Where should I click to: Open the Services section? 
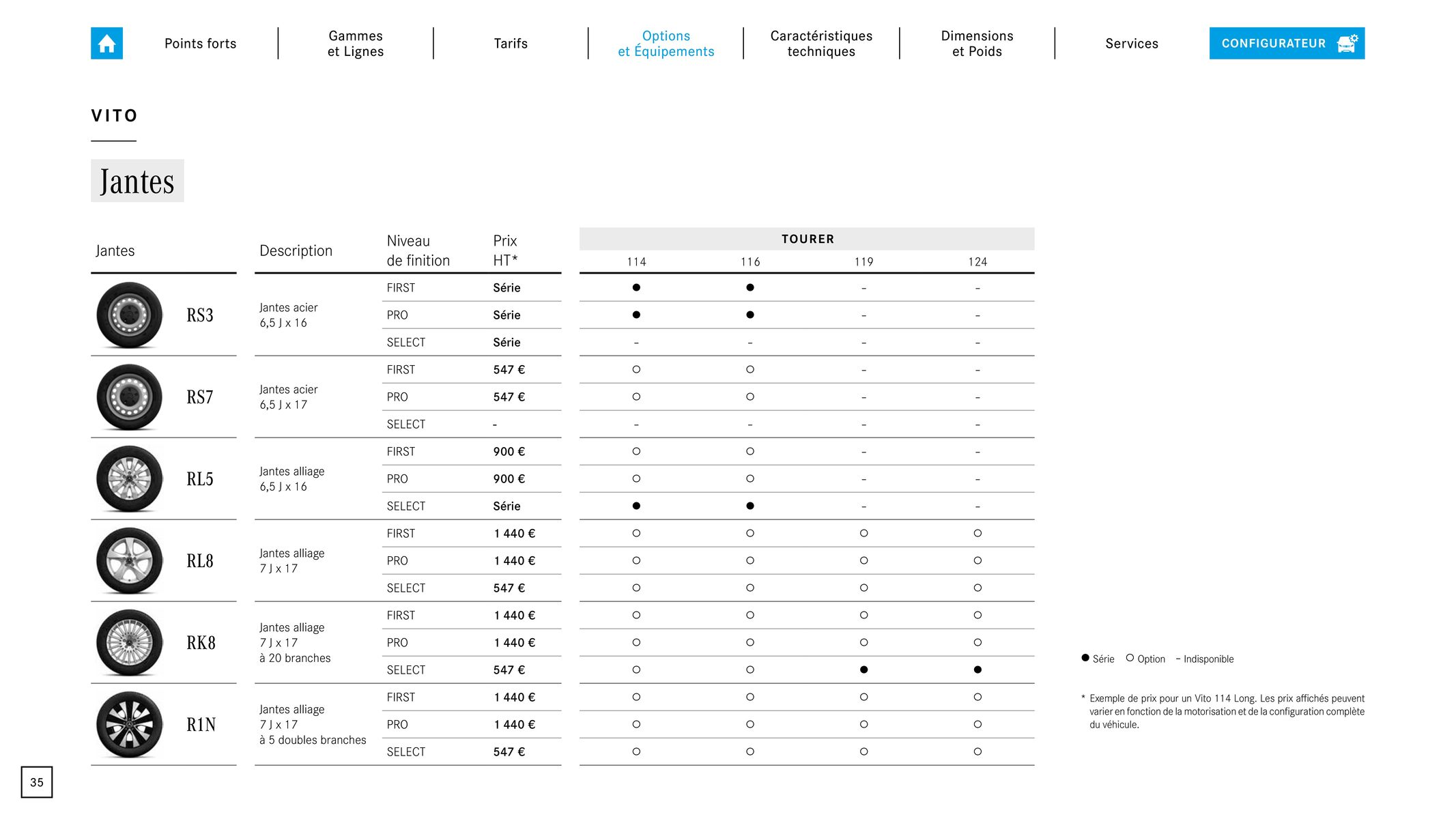tap(1132, 44)
